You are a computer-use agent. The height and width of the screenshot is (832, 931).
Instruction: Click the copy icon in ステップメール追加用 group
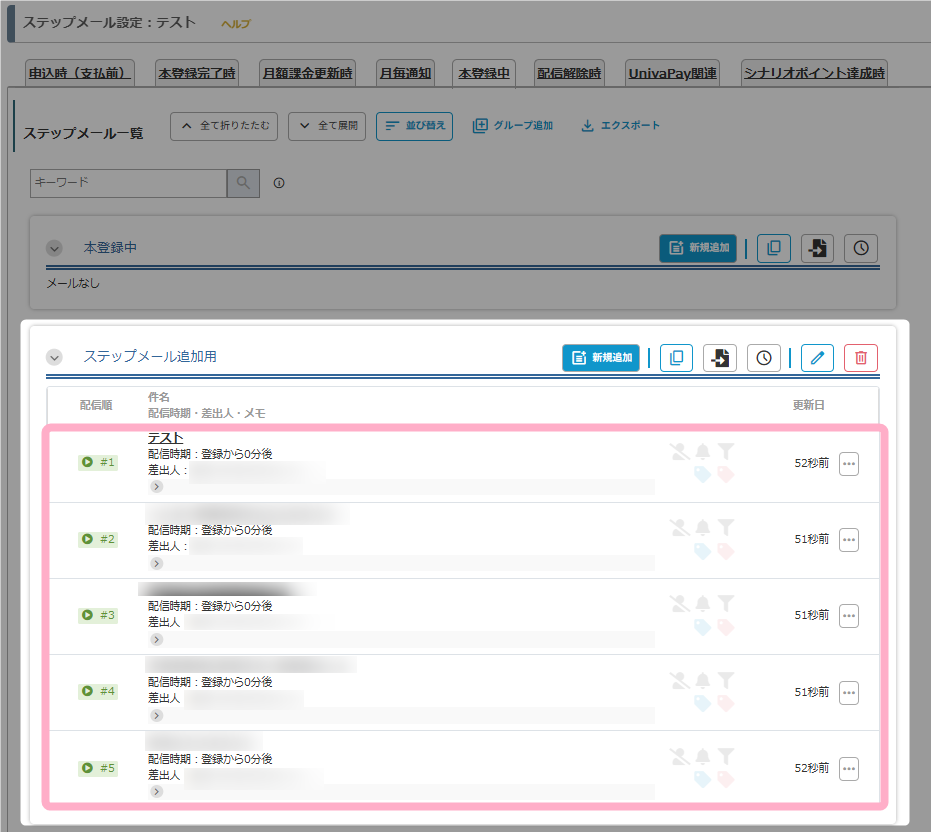[676, 358]
